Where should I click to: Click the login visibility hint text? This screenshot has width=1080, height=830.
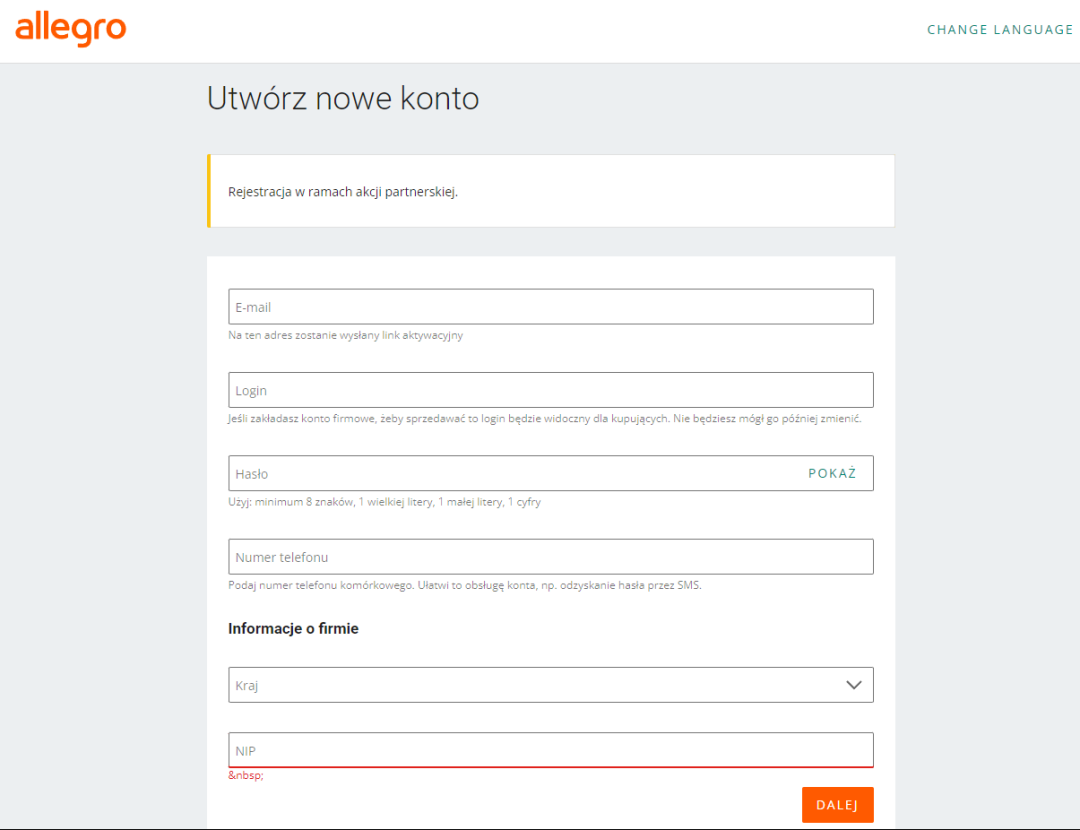pyautogui.click(x=544, y=419)
